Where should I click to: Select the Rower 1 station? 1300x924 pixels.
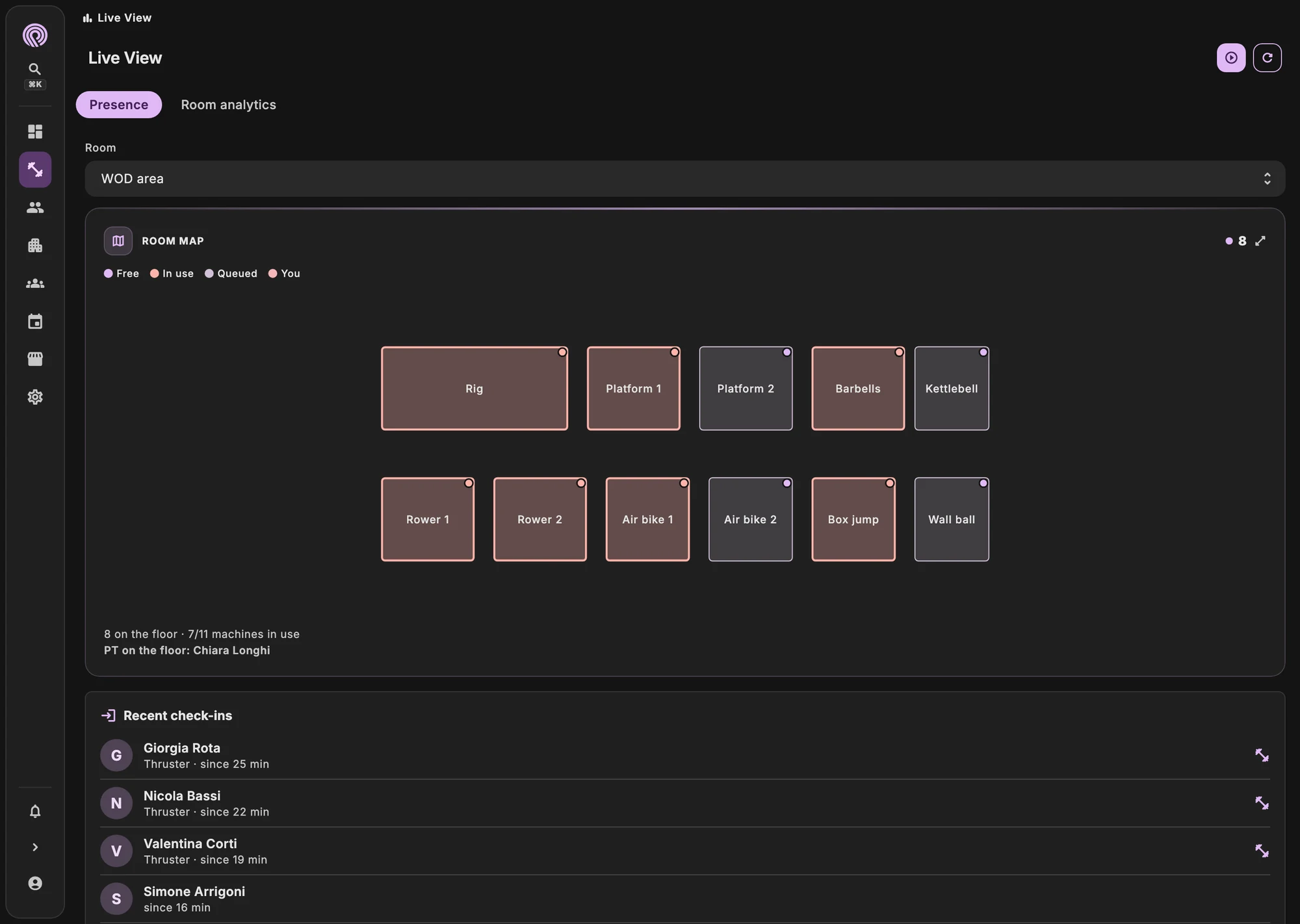click(428, 519)
